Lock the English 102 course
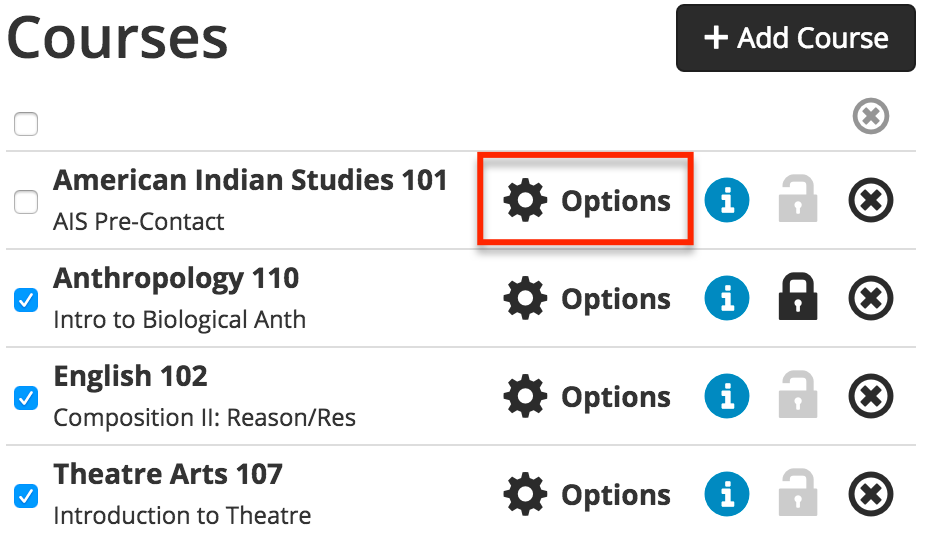Screen dimensions: 928x546 pos(798,395)
